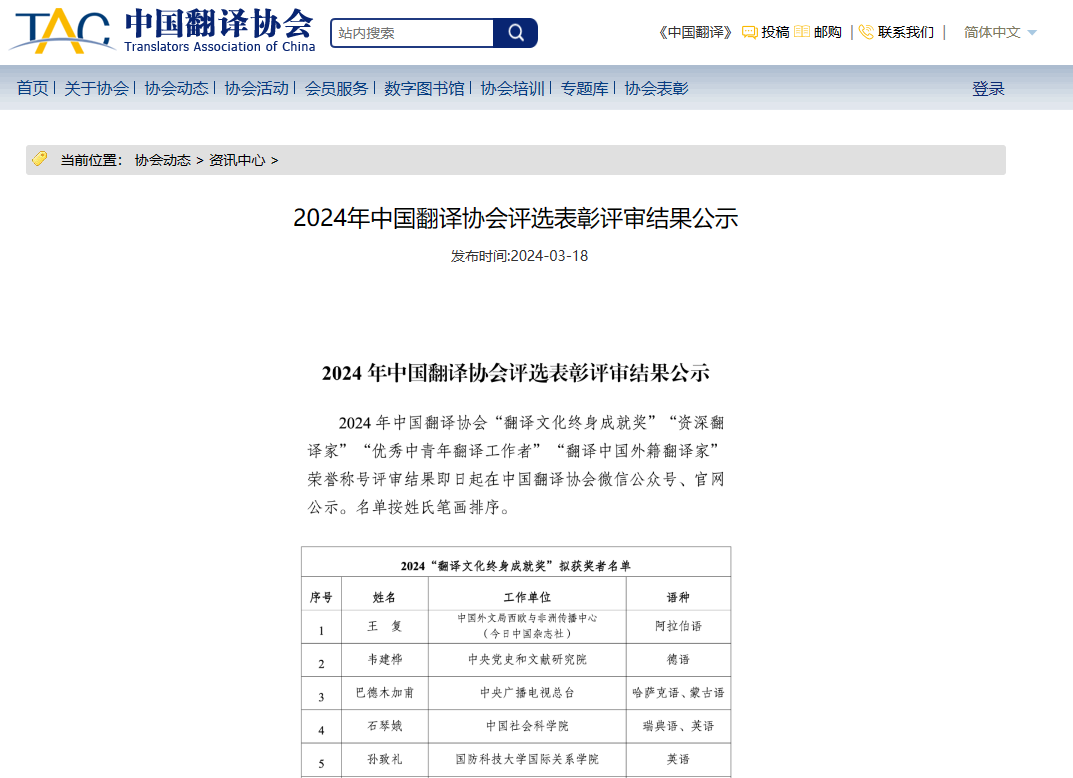Click the 瑞典语、英语 language cell
The width and height of the screenshot is (1073, 778).
[678, 726]
